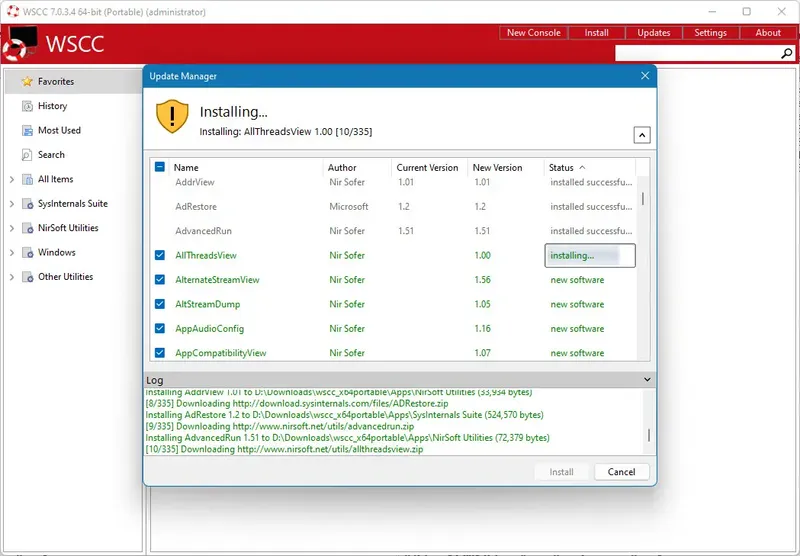Click Microsoft author cell for AdRestore
Image resolution: width=800 pixels, height=556 pixels.
click(x=348, y=207)
